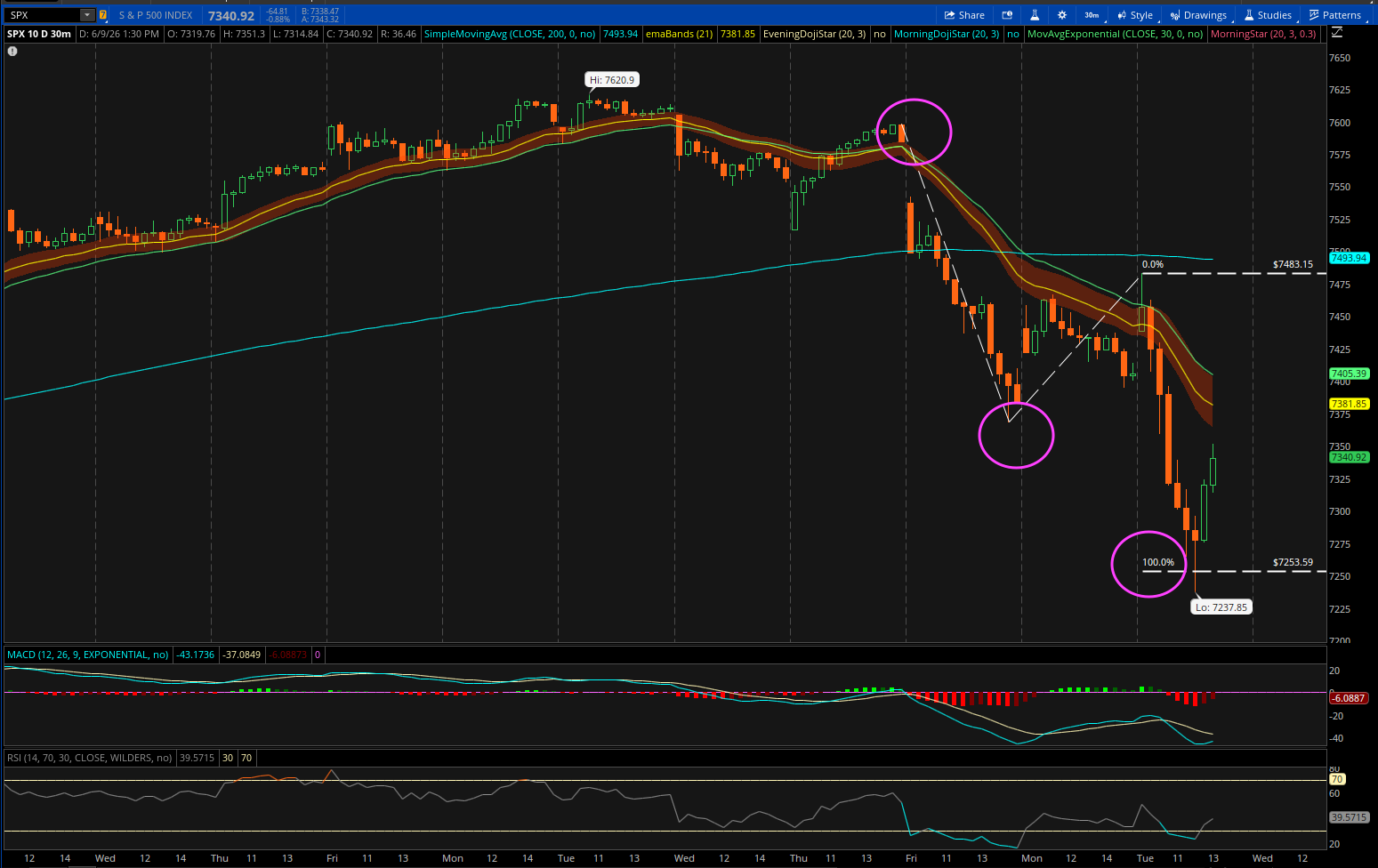Click the Lo: 7237.85 price bubble
Image resolution: width=1378 pixels, height=868 pixels.
[1221, 607]
